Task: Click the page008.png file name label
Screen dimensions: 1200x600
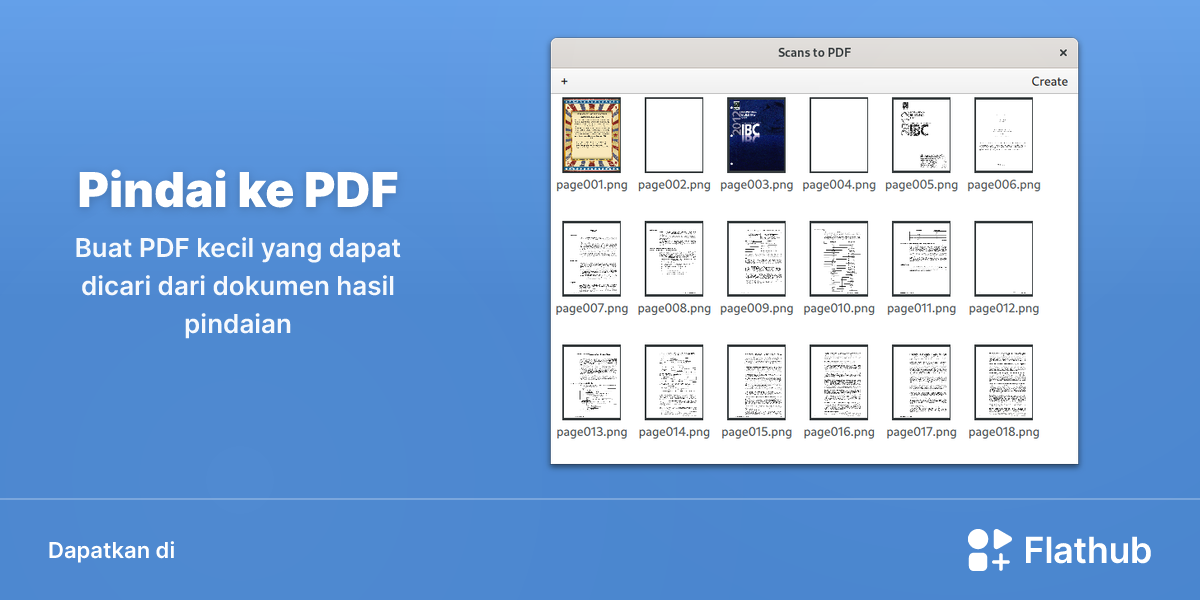Action: 674,309
